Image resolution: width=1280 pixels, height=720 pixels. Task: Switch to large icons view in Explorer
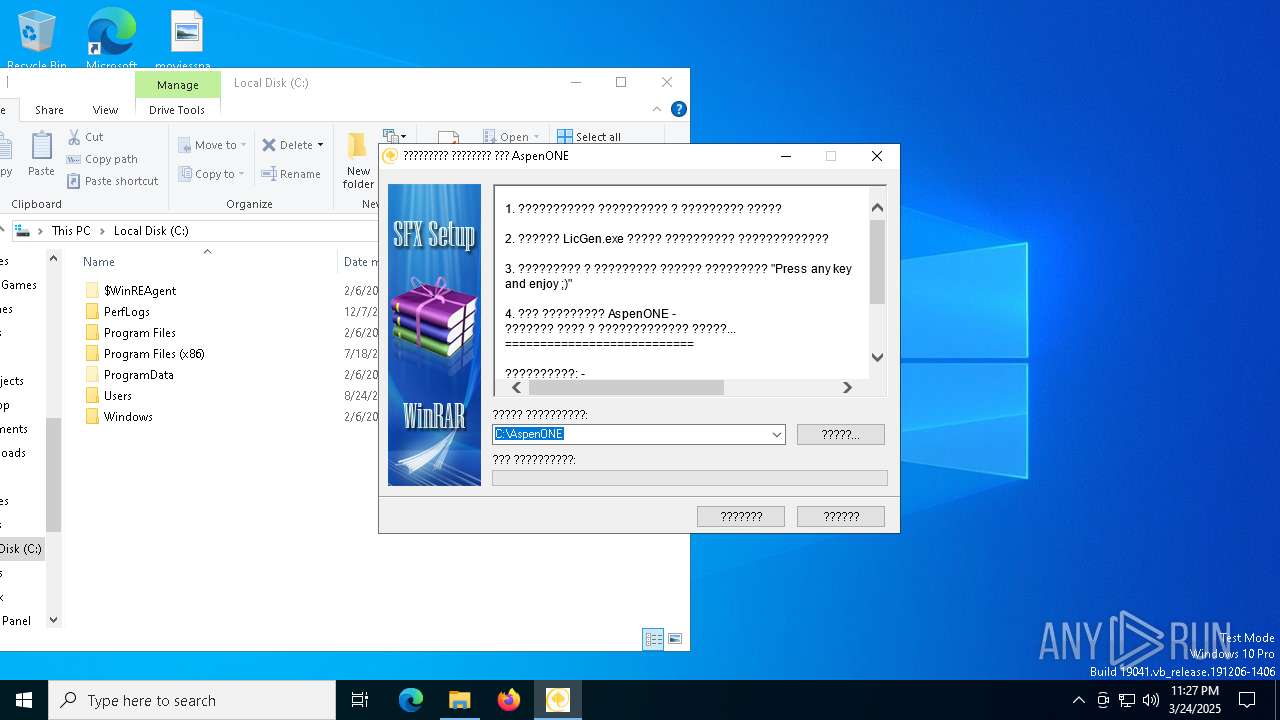pyautogui.click(x=675, y=639)
